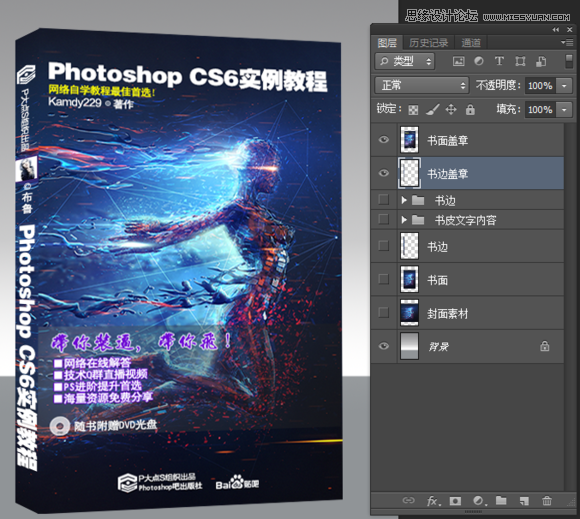
Task: Click the 填充 label
Action: click(509, 109)
